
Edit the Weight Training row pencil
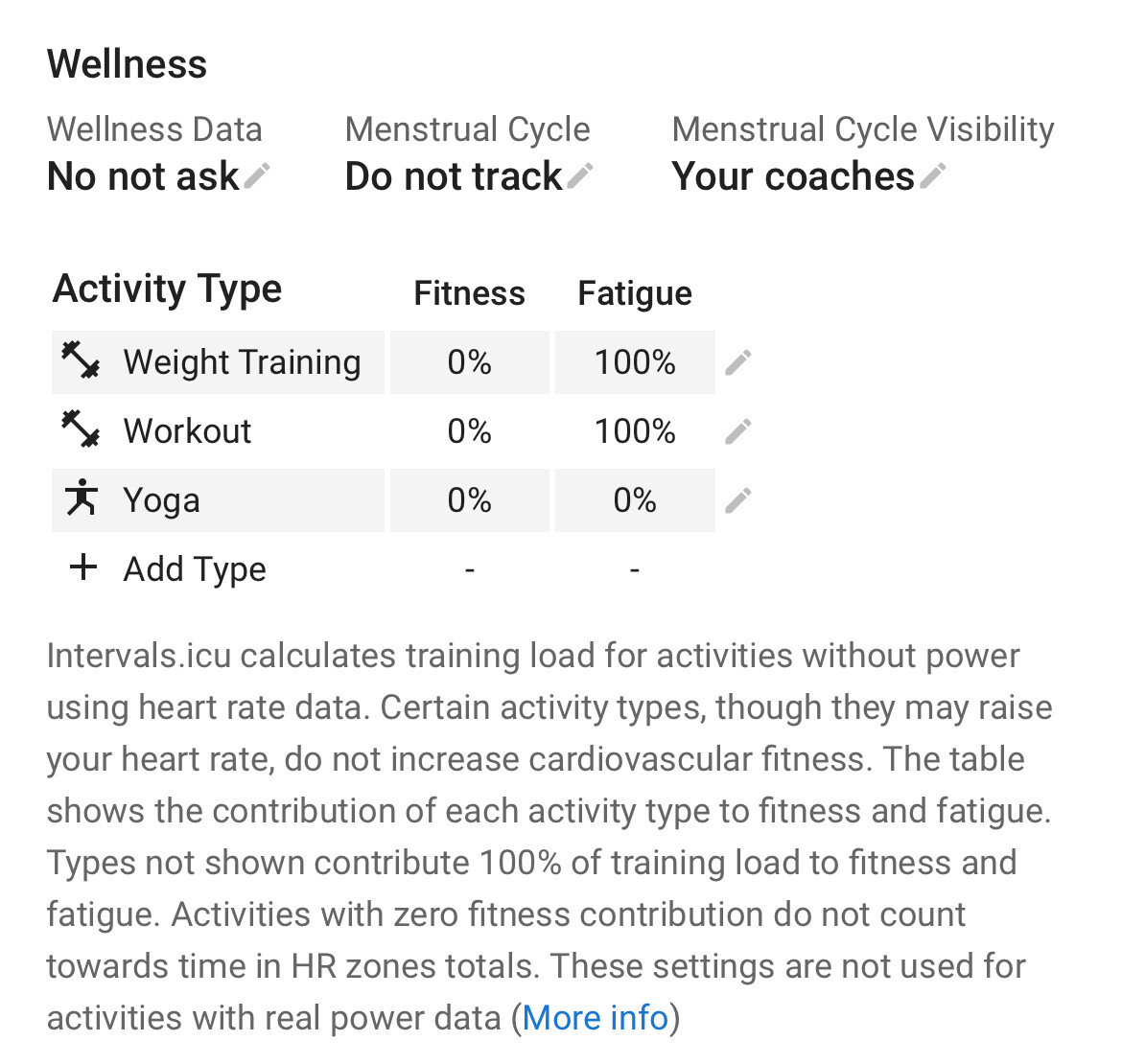pos(738,362)
